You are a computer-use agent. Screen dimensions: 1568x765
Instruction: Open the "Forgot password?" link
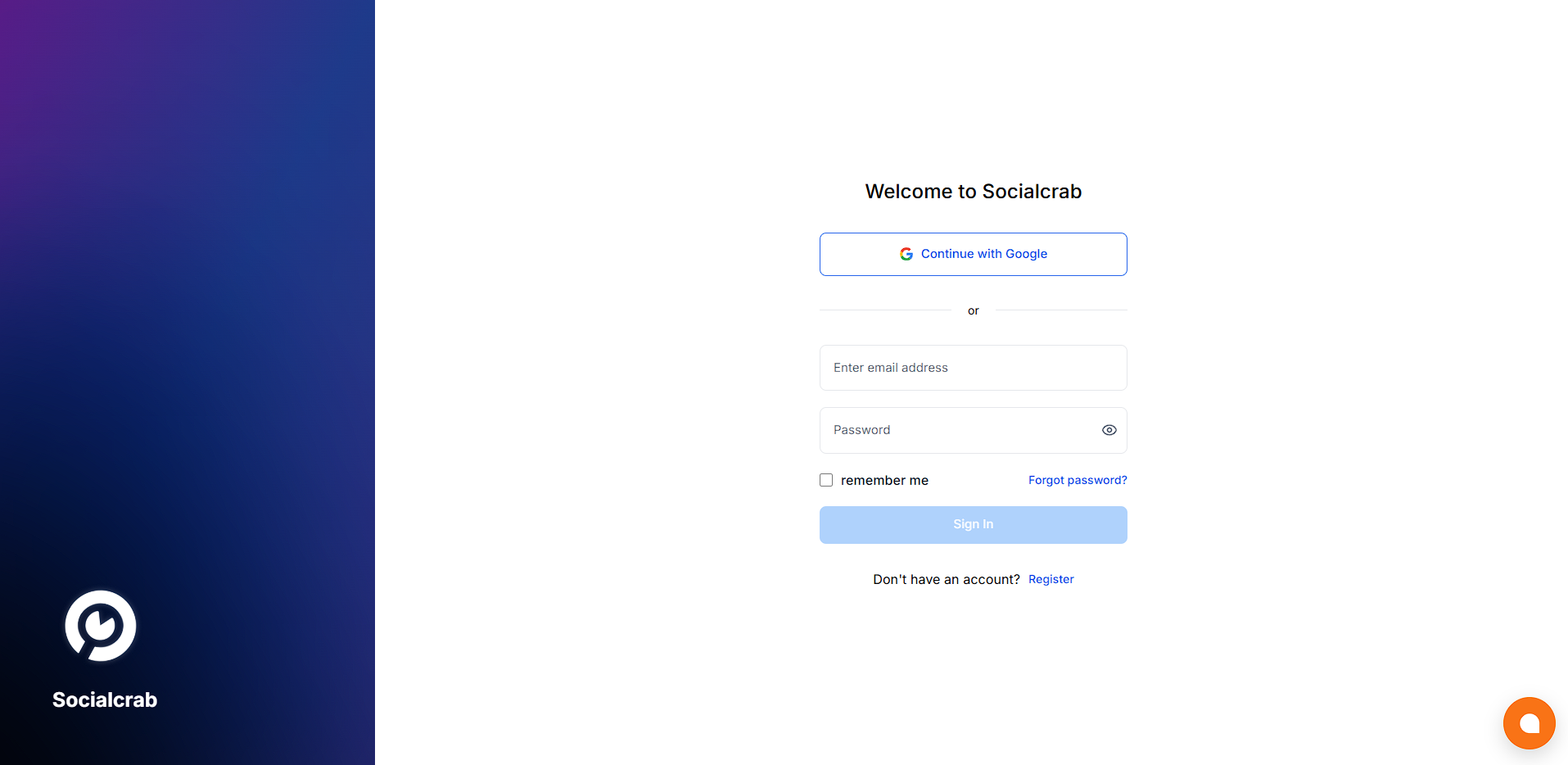1077,480
